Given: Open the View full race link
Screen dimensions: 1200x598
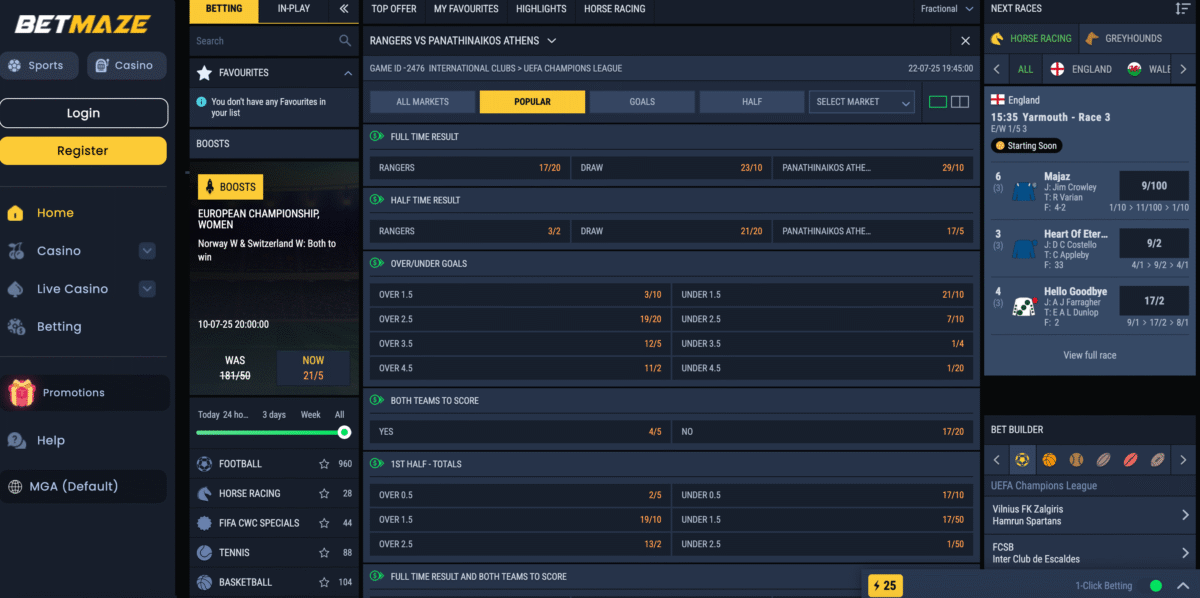Looking at the screenshot, I should (x=1090, y=355).
